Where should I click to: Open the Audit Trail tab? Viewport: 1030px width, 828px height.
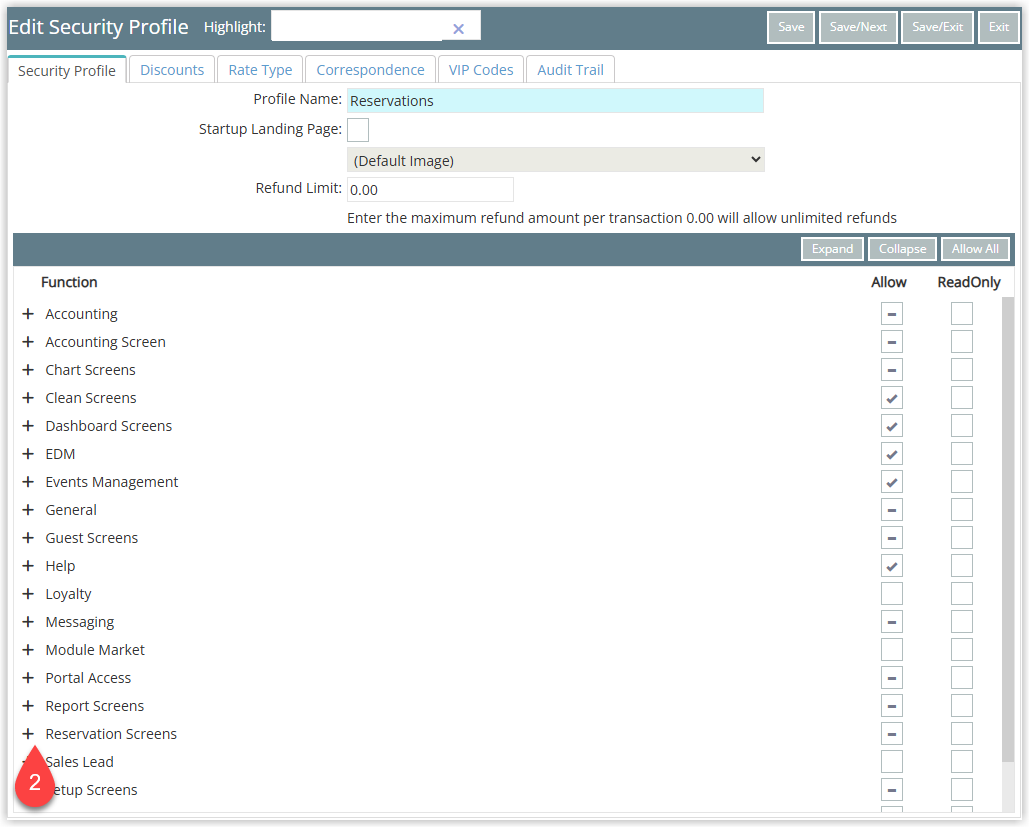tap(570, 70)
